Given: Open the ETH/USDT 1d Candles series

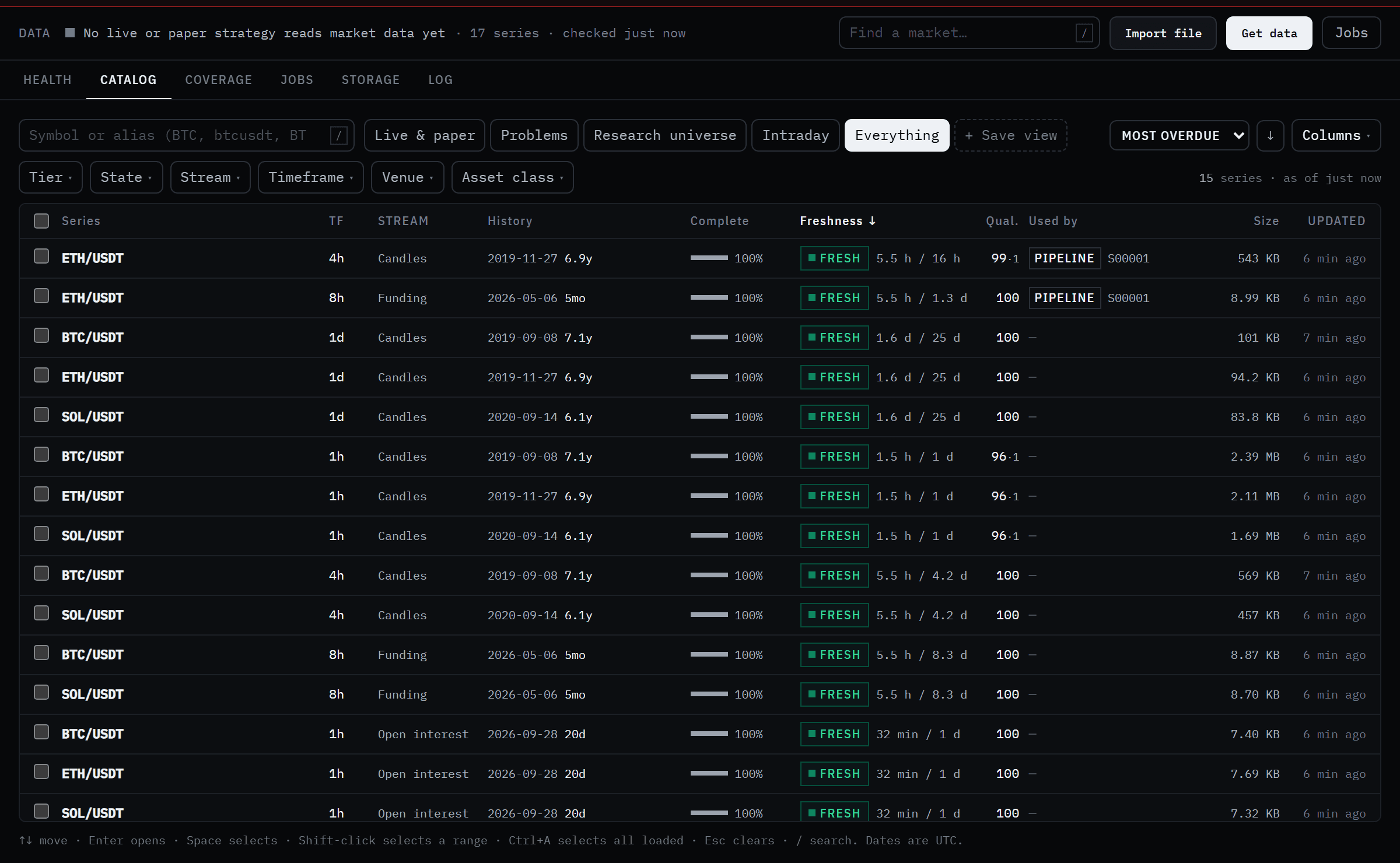Looking at the screenshot, I should click(x=92, y=377).
